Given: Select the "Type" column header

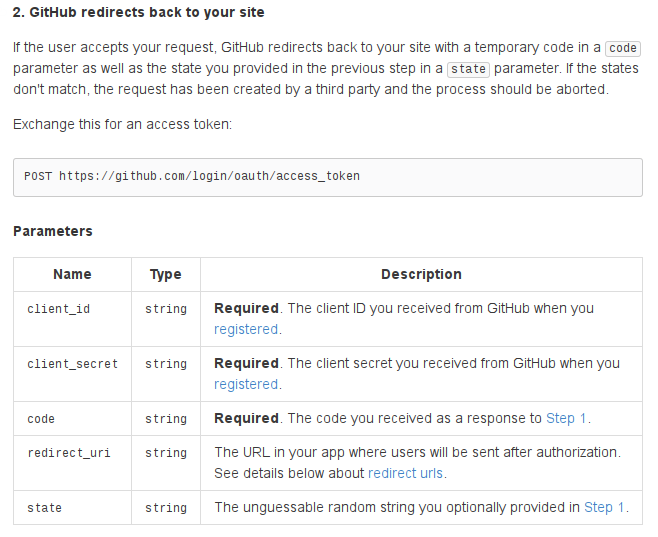Looking at the screenshot, I should [166, 274].
